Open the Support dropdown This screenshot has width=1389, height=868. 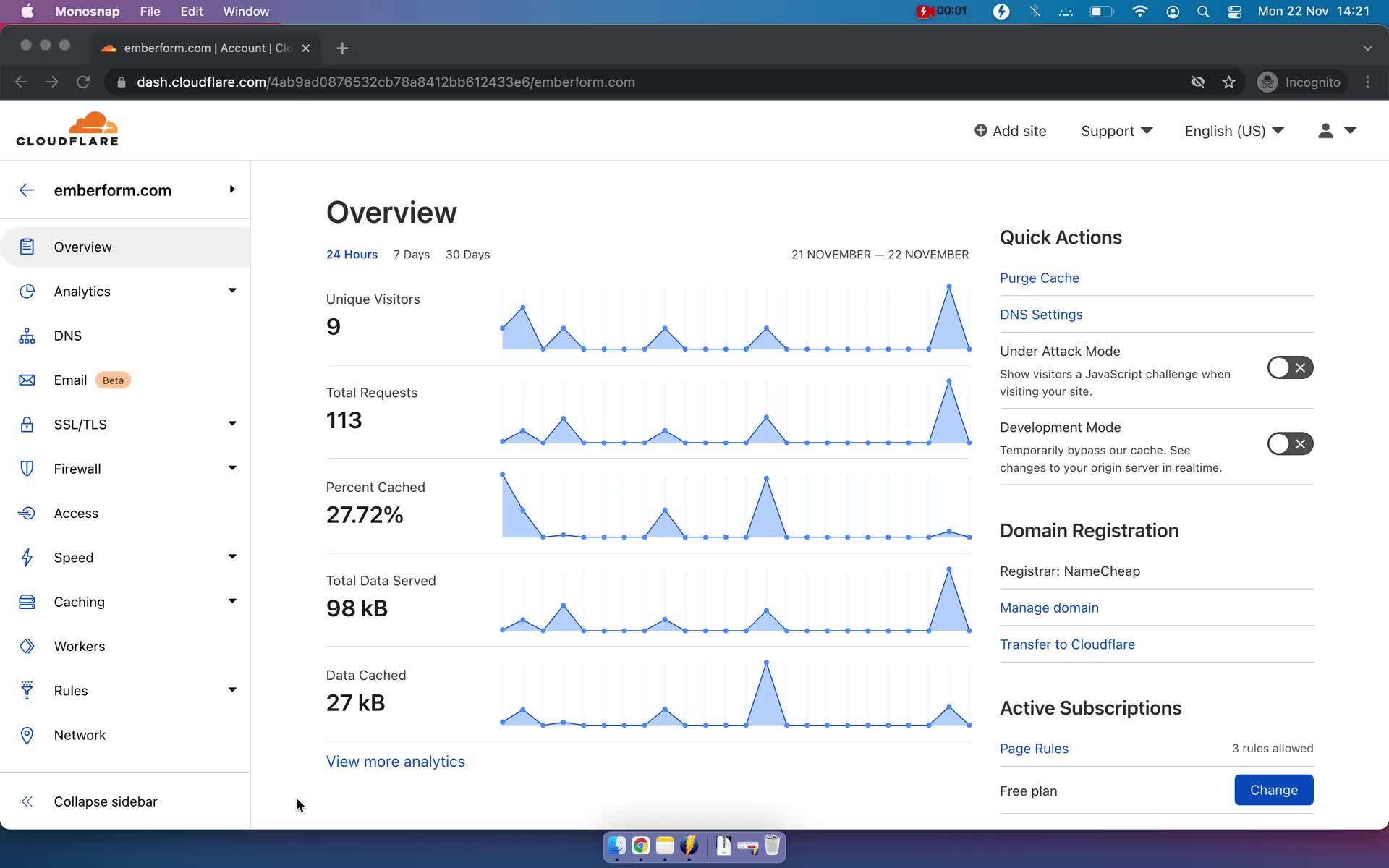pyautogui.click(x=1116, y=131)
